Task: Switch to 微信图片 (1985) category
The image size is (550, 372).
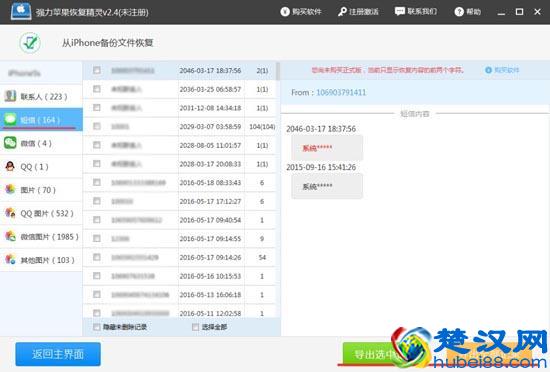Action: pyautogui.click(x=41, y=236)
